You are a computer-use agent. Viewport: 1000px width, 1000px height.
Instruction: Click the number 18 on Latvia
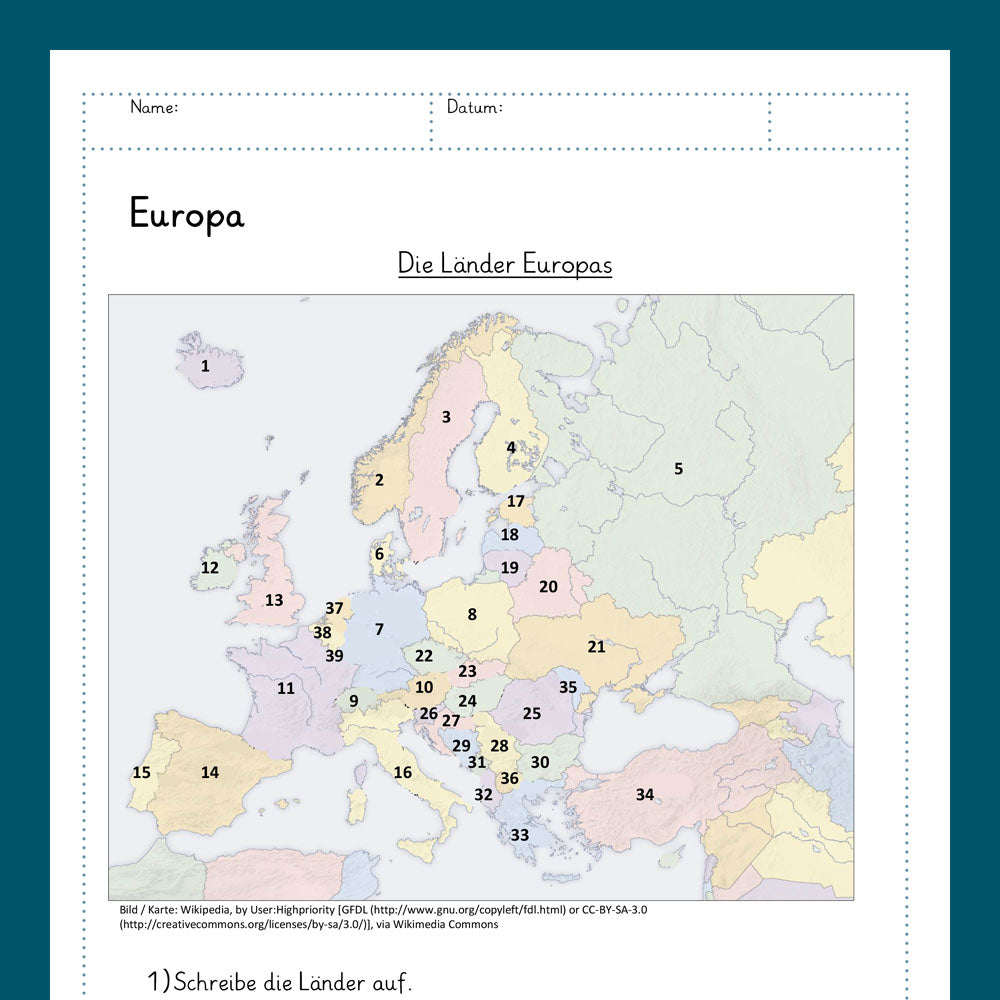(x=510, y=534)
